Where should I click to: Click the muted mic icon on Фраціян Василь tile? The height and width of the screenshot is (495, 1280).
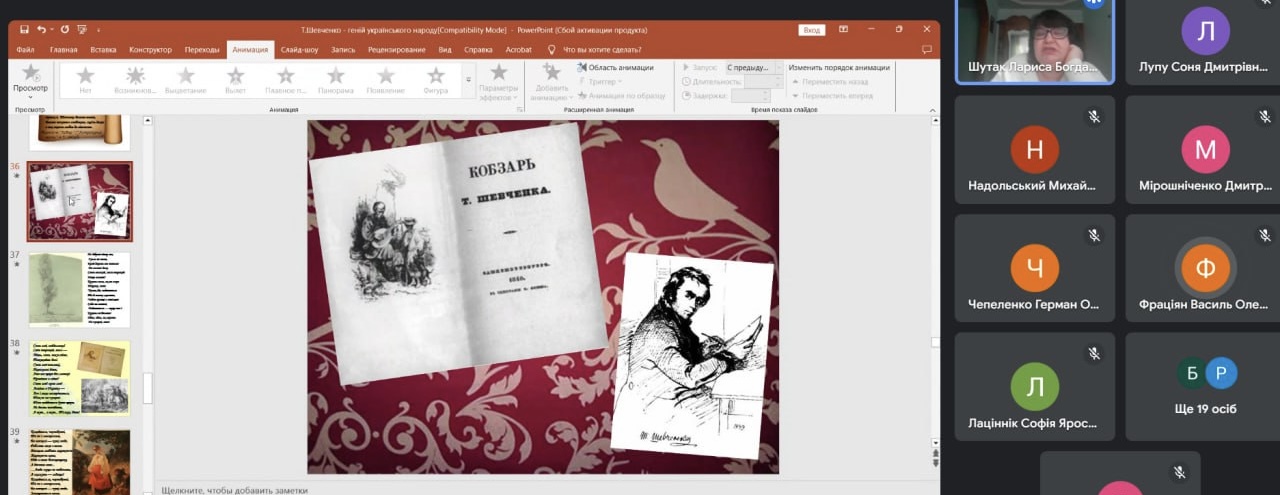(1264, 235)
